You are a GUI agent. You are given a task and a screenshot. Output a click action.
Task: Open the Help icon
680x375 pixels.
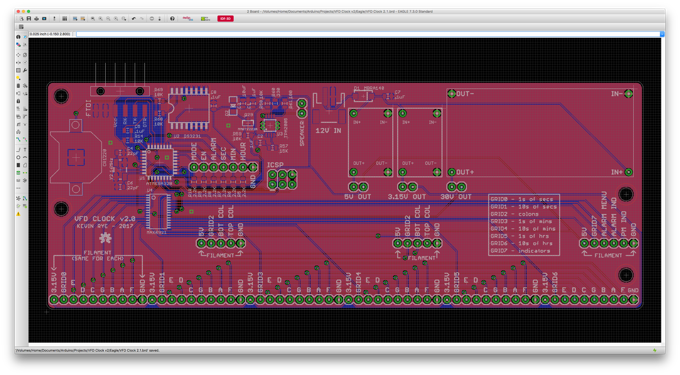point(172,19)
